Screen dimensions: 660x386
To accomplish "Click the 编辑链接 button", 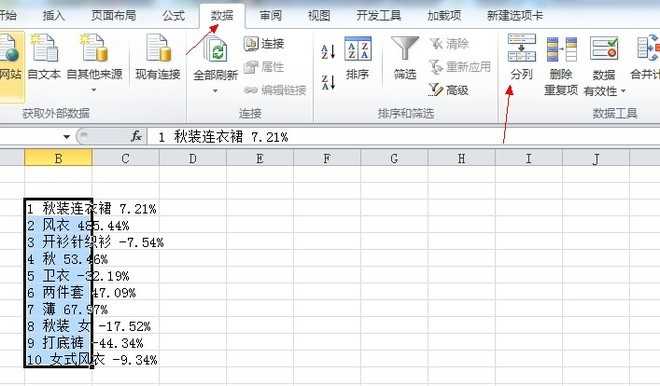I will pos(275,90).
